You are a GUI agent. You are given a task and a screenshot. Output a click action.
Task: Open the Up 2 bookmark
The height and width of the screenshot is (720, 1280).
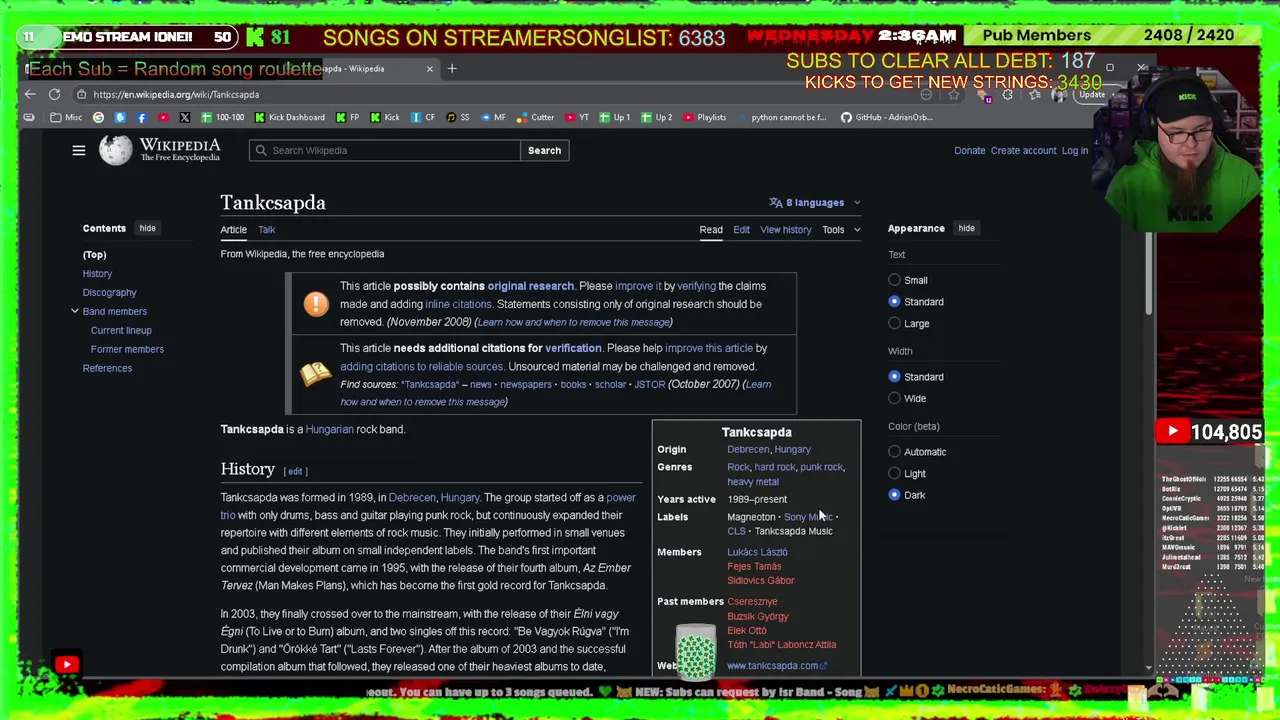coord(657,117)
